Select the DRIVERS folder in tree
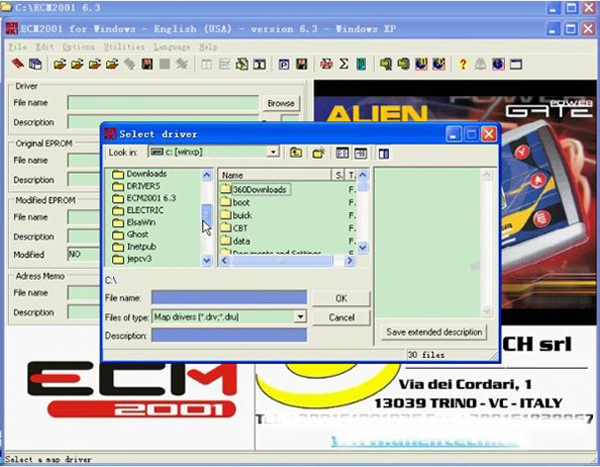Screen dimensions: 600x467 point(136,186)
